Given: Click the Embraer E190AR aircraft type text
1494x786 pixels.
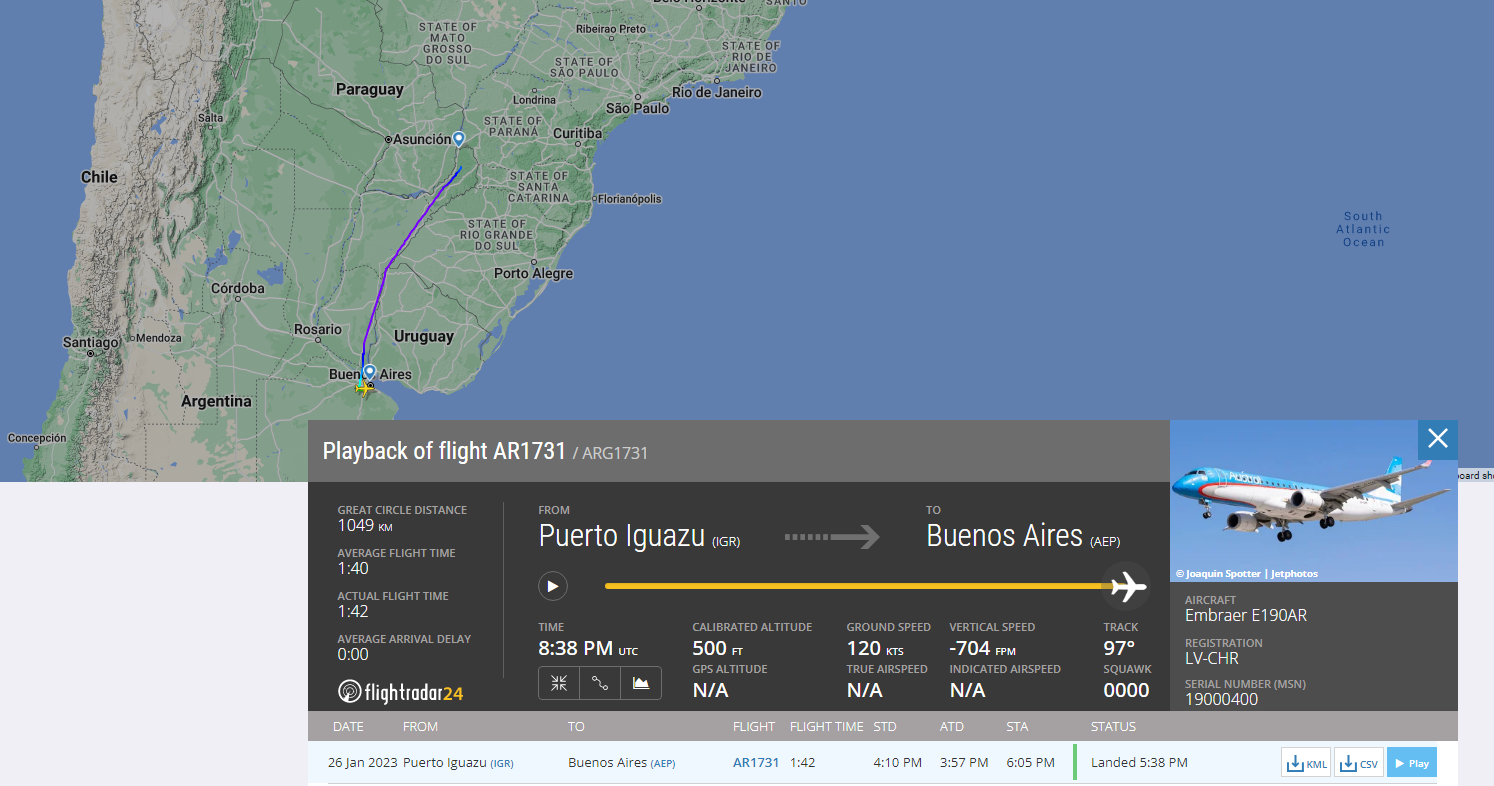Looking at the screenshot, I should click(x=1246, y=615).
